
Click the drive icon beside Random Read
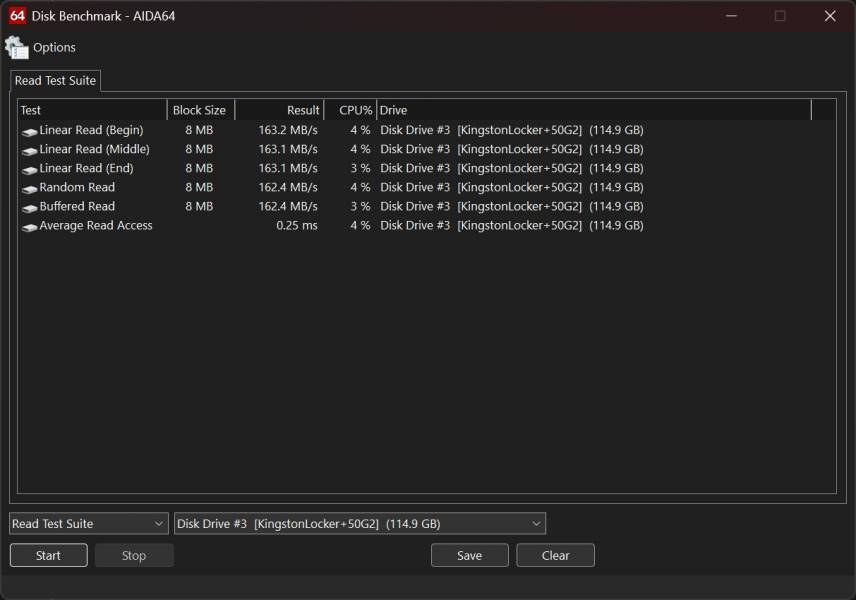pyautogui.click(x=29, y=188)
